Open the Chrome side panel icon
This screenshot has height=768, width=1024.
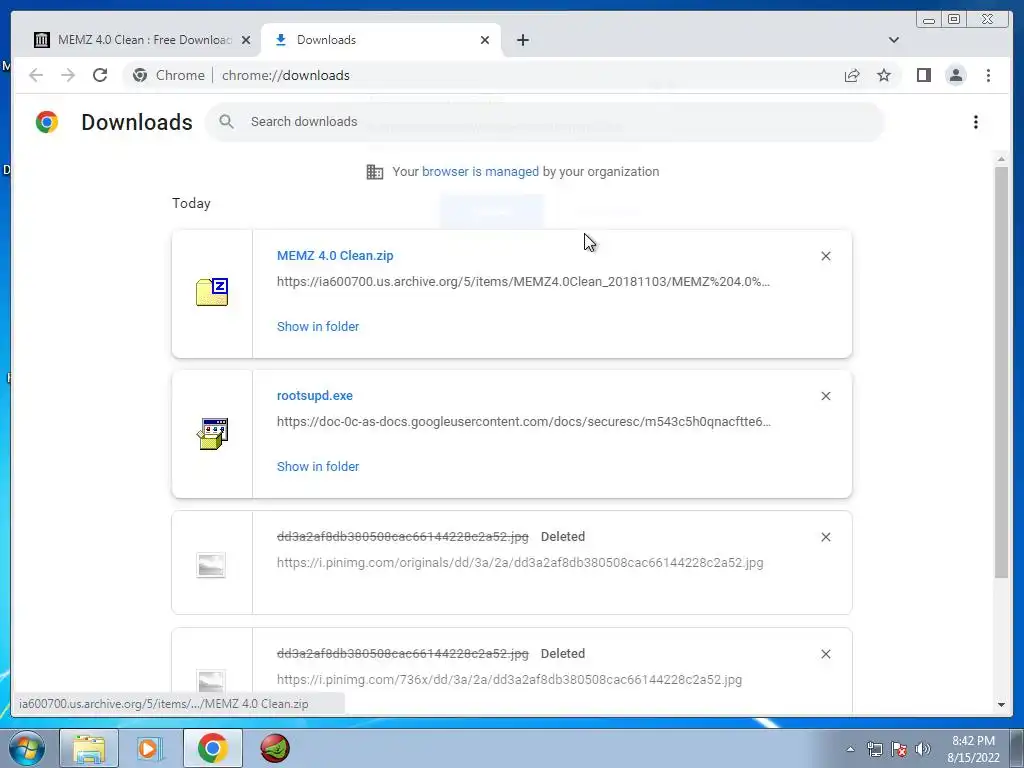pos(923,75)
